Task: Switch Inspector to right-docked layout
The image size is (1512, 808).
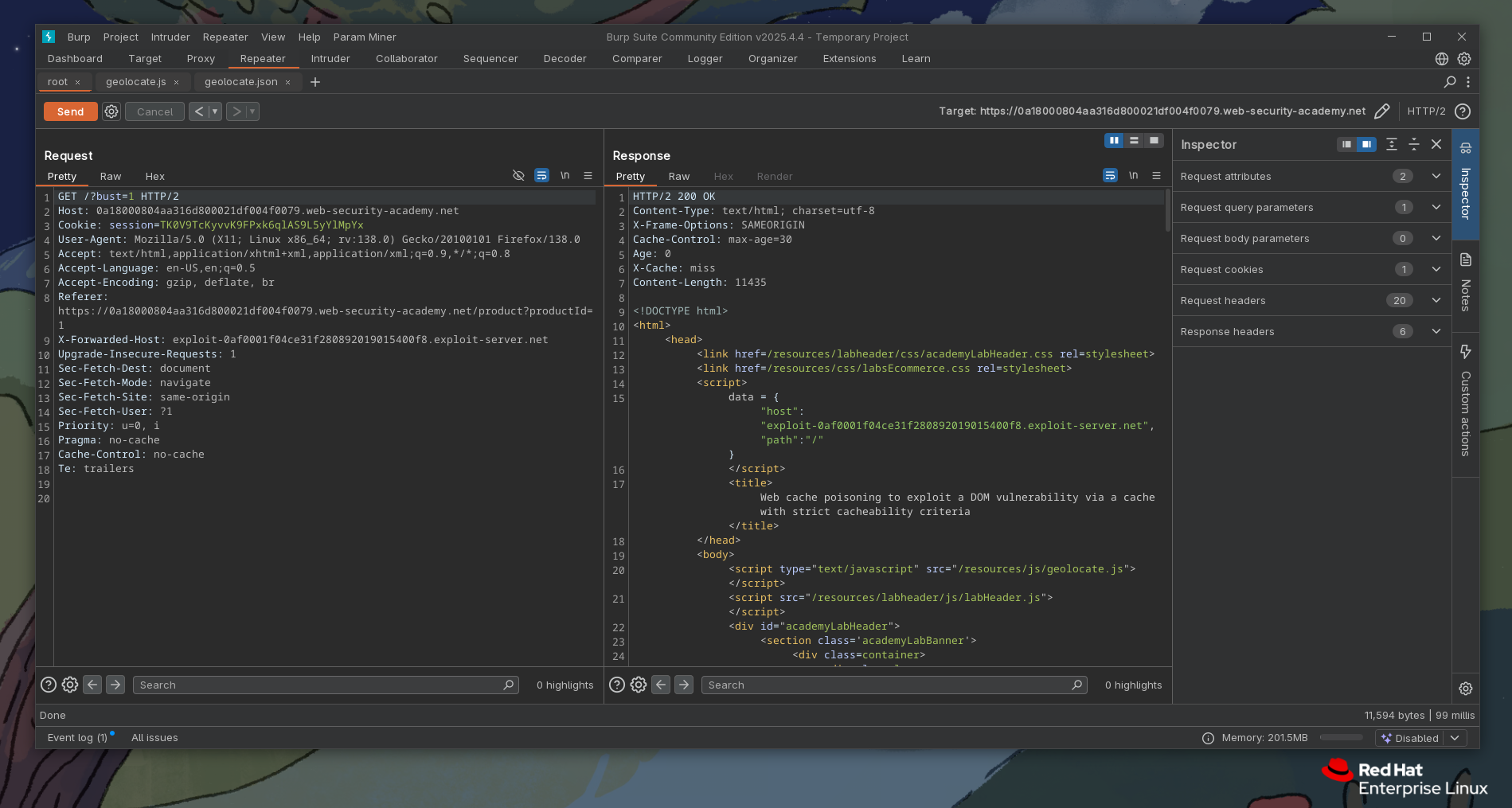Action: tap(1366, 144)
